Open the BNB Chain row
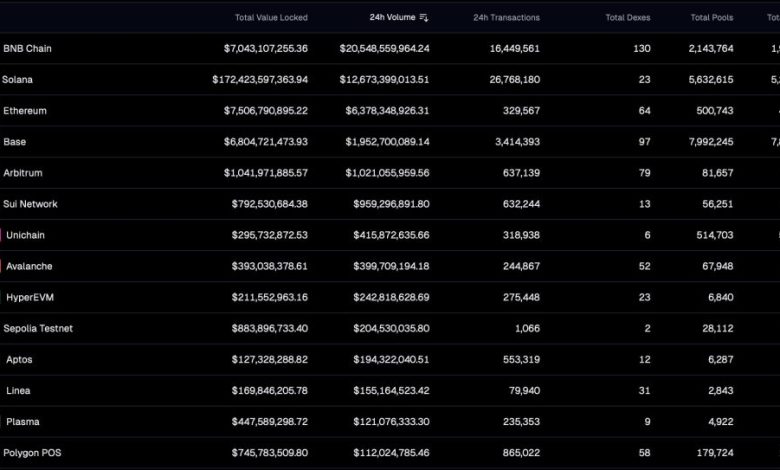 point(28,48)
